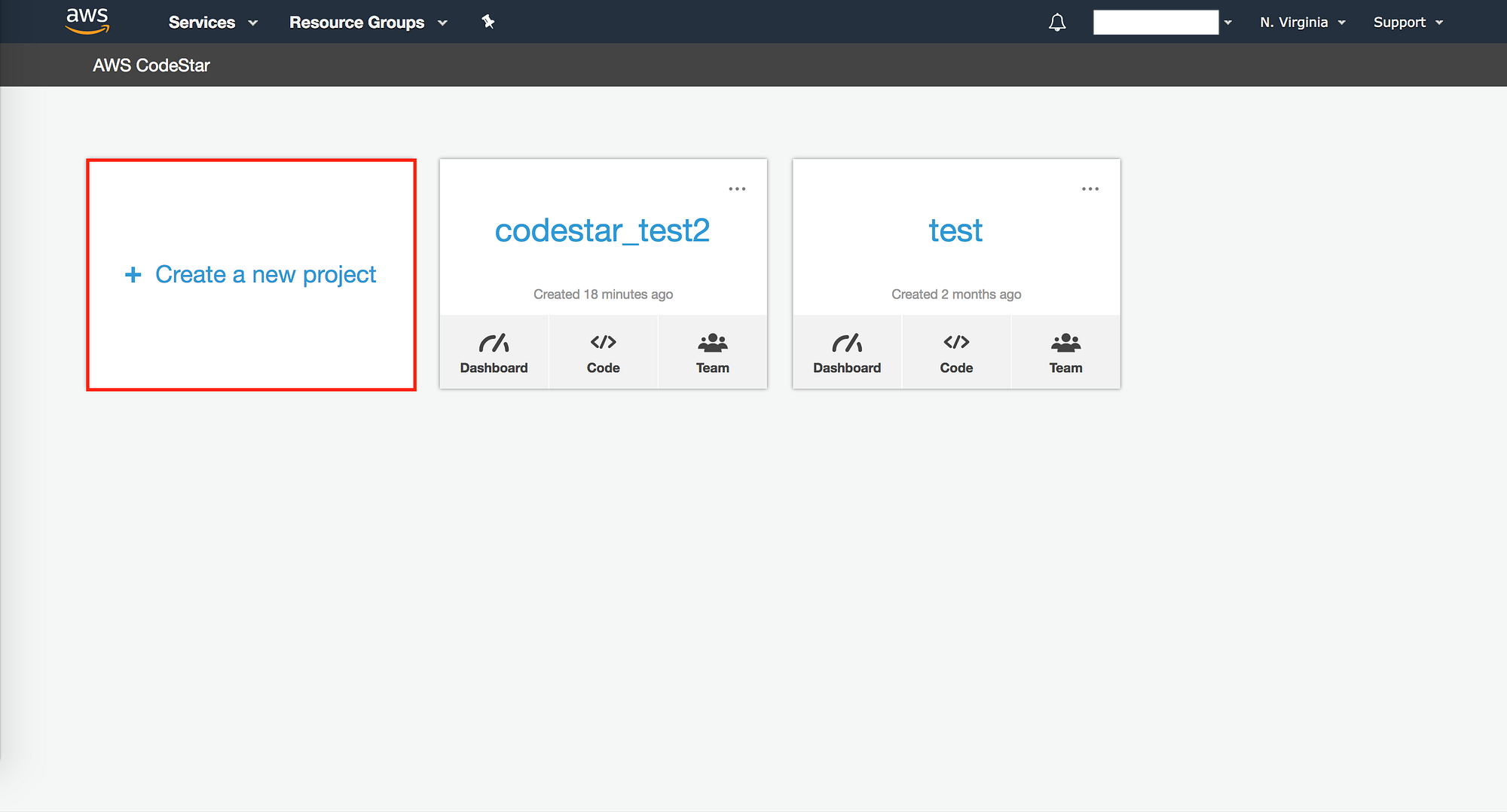The image size is (1507, 812).
Task: Open the Code view for the test project
Action: point(955,352)
